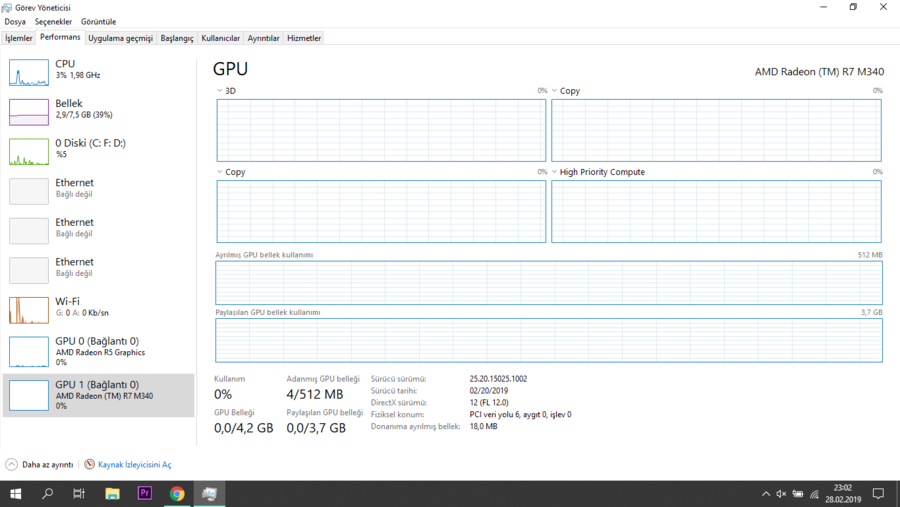This screenshot has width=900, height=507.
Task: Restore down the Görev Yöneticisi window
Action: (854, 7)
